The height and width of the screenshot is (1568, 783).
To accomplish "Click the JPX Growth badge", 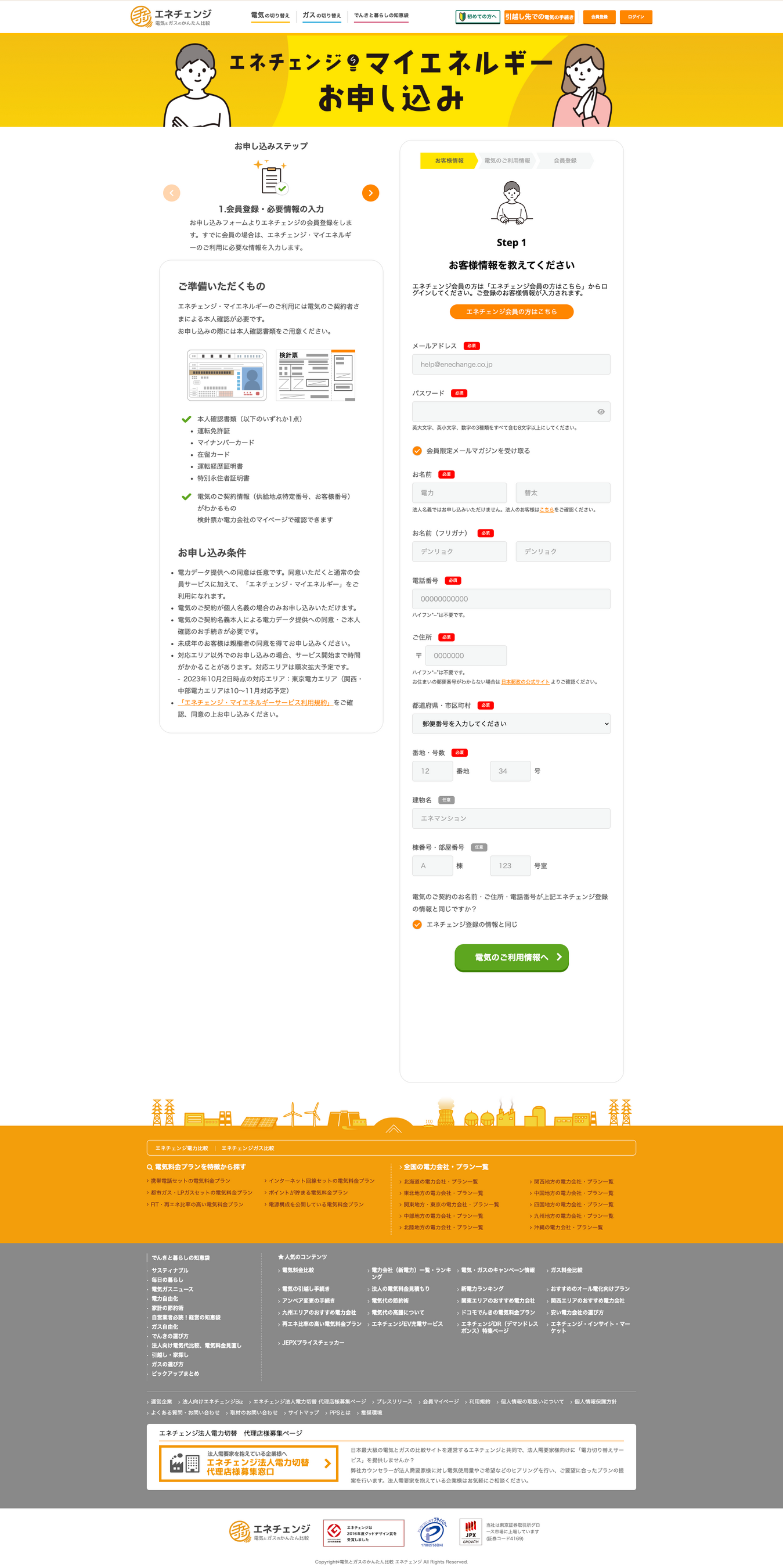I will [x=470, y=1532].
